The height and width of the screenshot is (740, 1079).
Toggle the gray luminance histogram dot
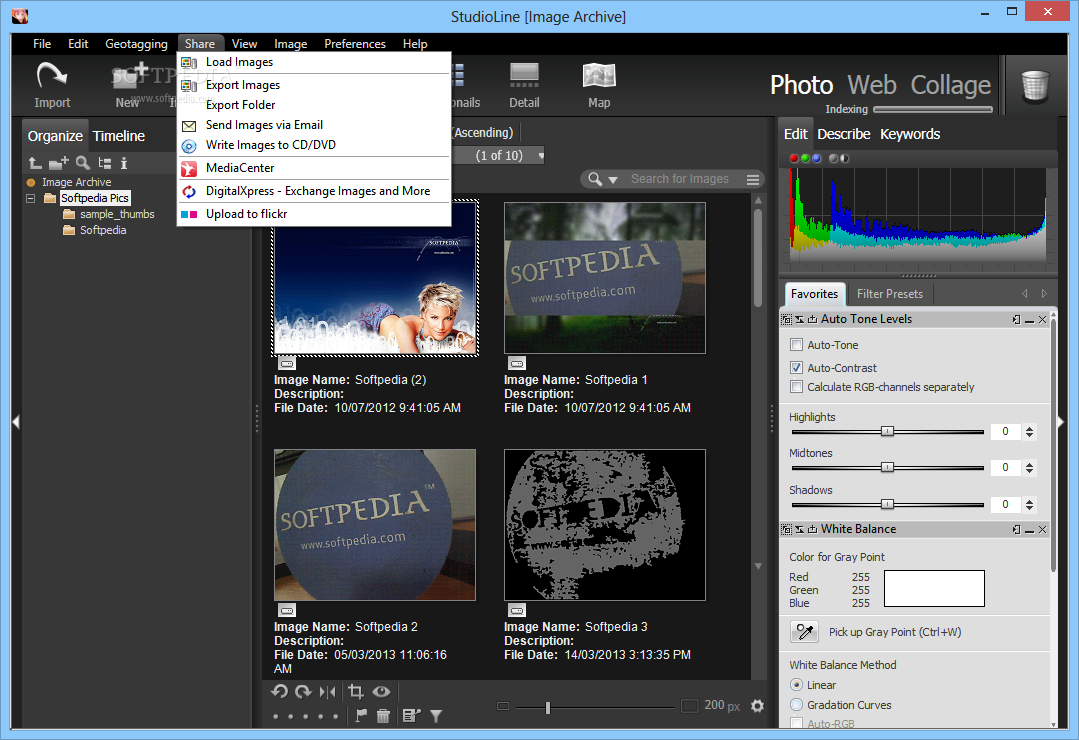coord(833,158)
